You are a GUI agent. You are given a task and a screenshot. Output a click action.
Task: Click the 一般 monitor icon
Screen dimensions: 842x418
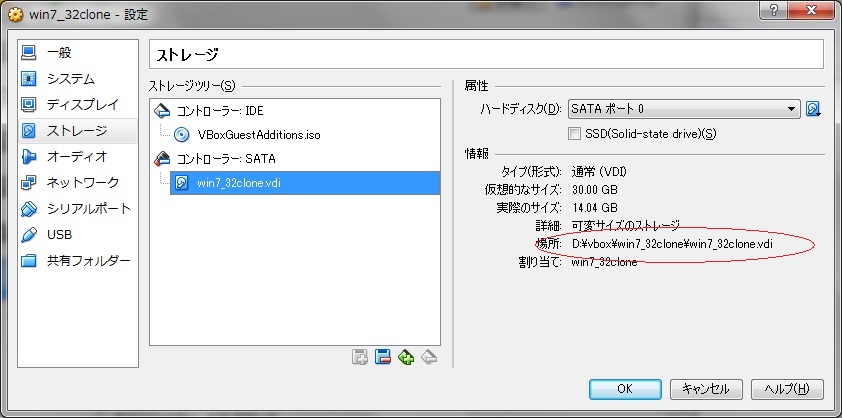28,53
